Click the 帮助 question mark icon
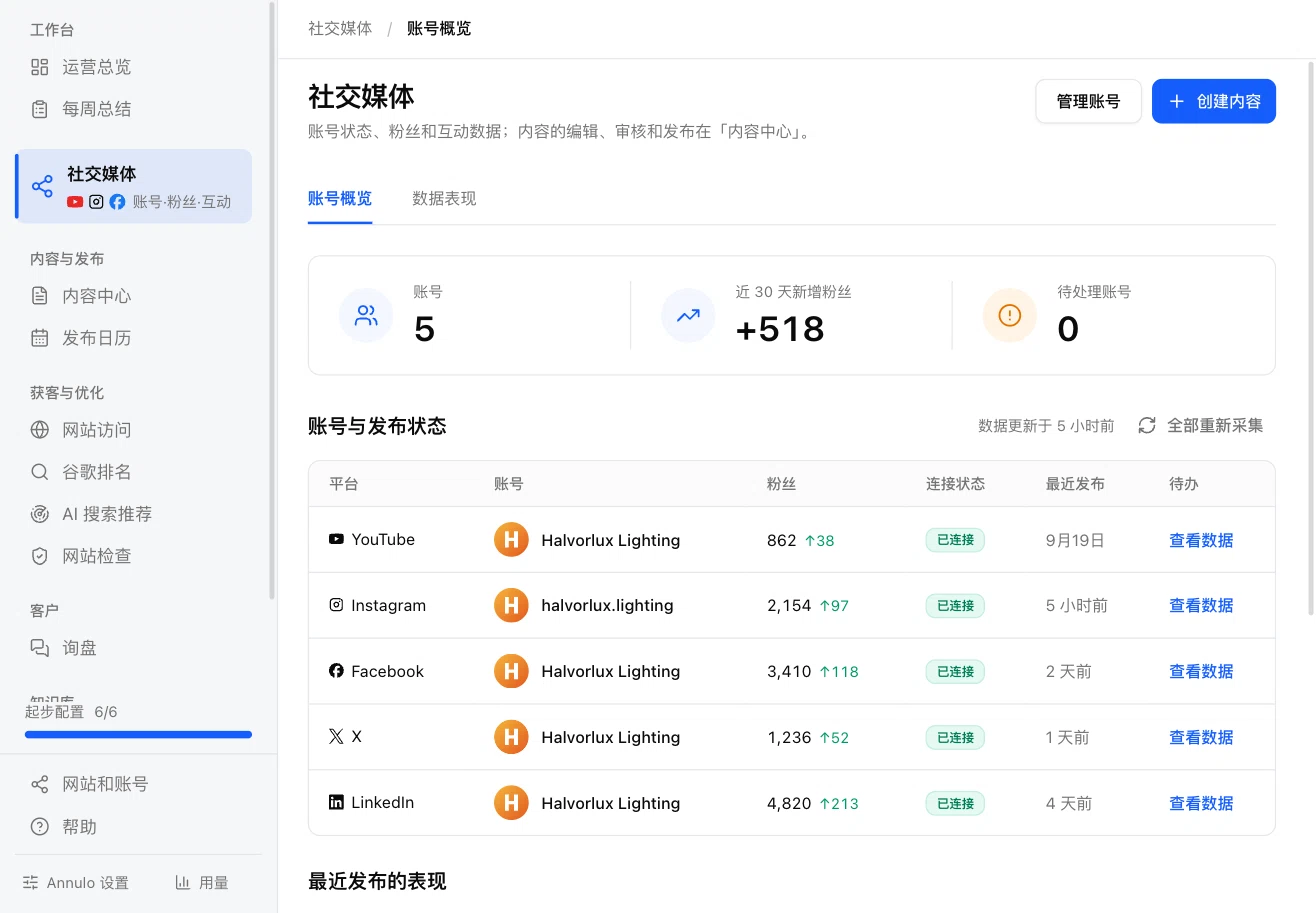This screenshot has width=1316, height=913. (x=40, y=827)
